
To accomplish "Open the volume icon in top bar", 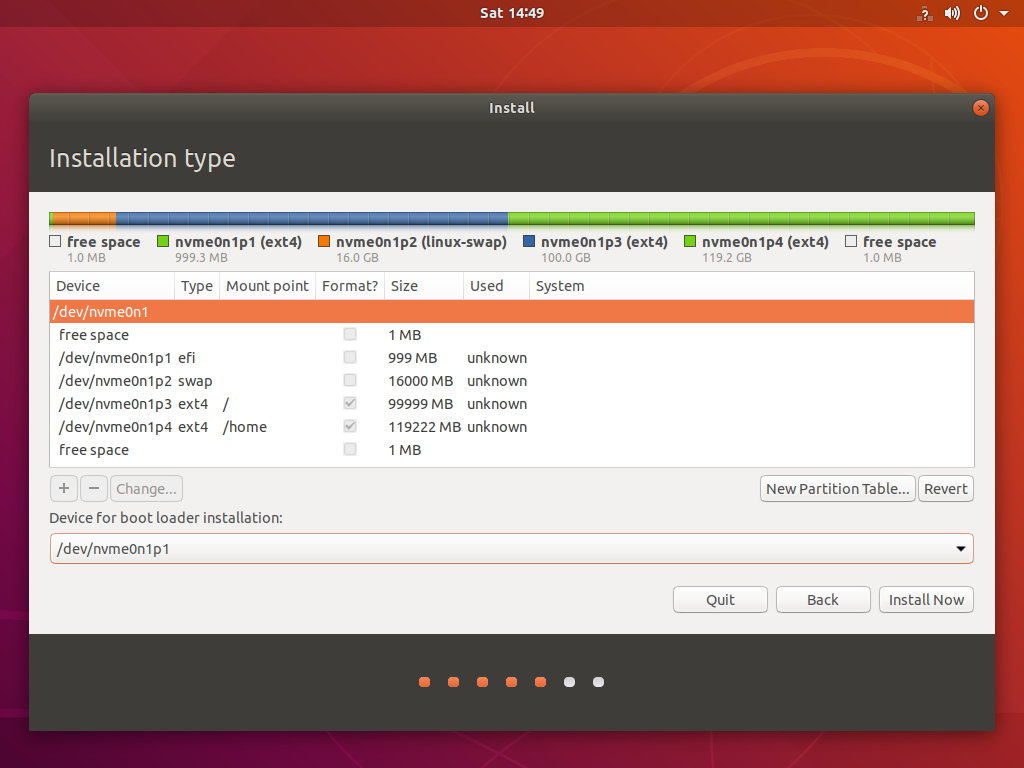I will click(952, 13).
